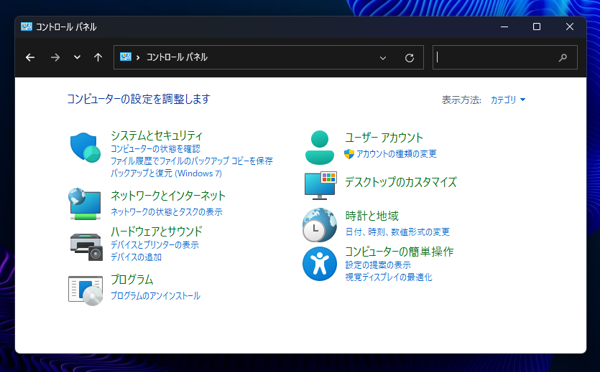
Task: Open the Clock and Region globe-clock icon
Action: [x=320, y=225]
